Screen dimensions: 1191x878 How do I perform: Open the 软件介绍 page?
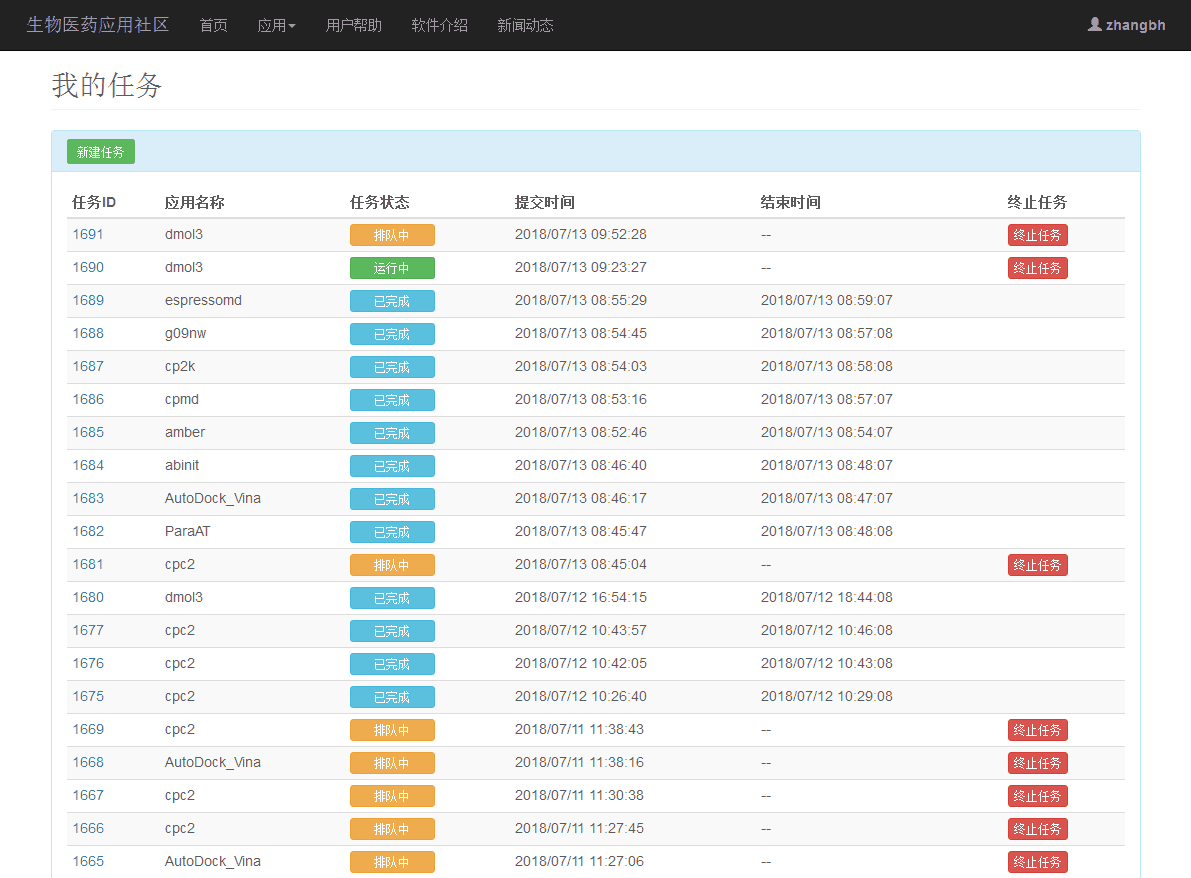440,25
